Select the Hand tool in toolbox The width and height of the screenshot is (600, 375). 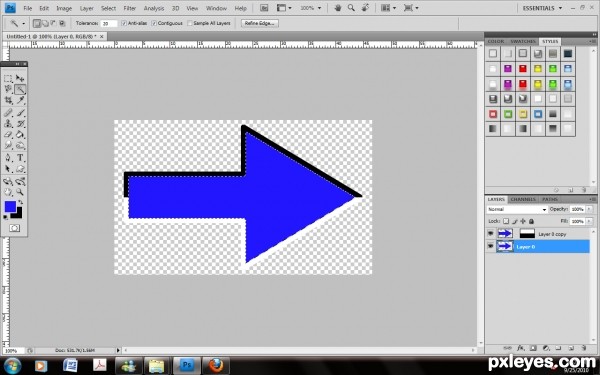(x=8, y=192)
